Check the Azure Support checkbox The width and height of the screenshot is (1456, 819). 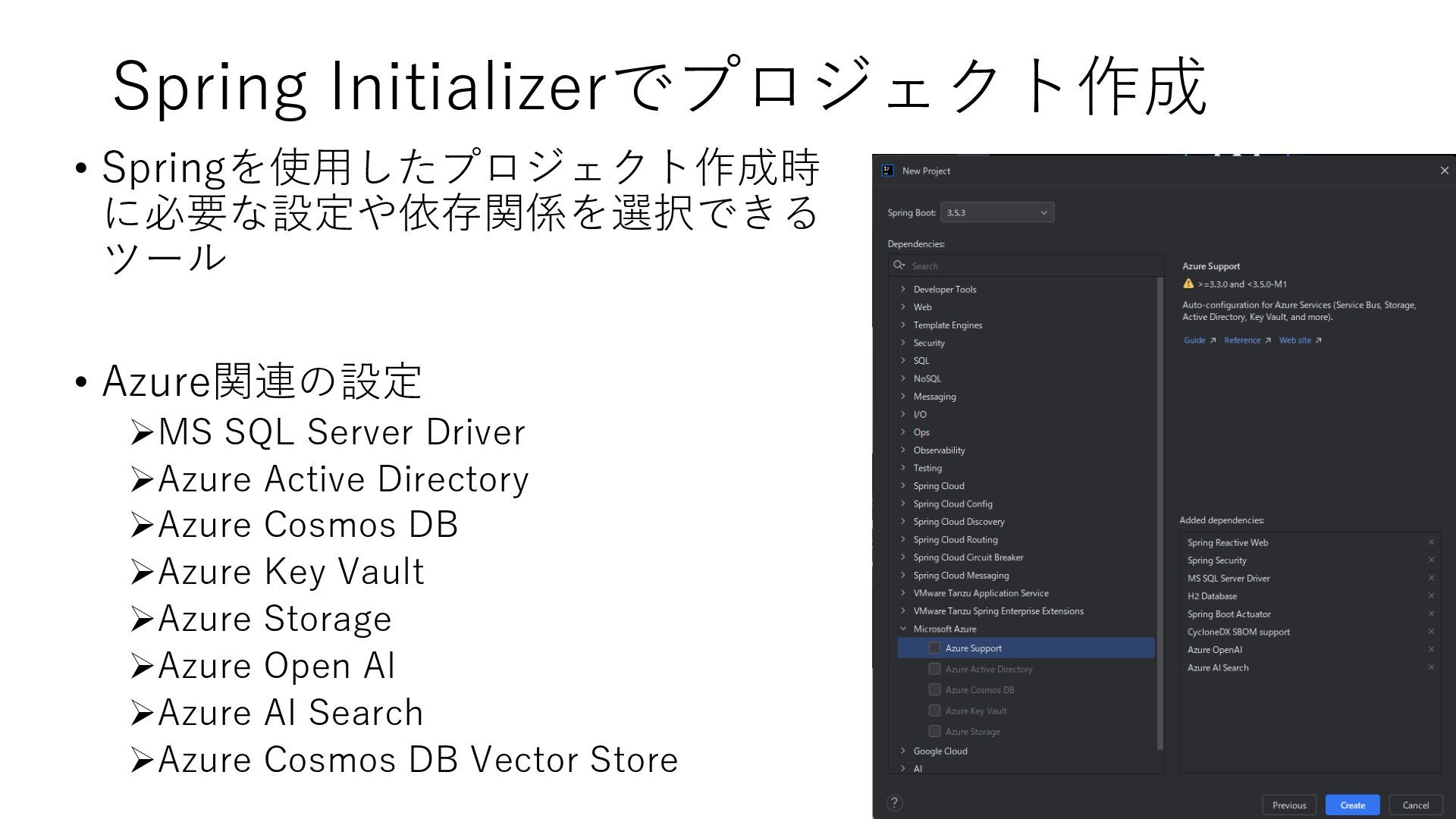tap(934, 648)
